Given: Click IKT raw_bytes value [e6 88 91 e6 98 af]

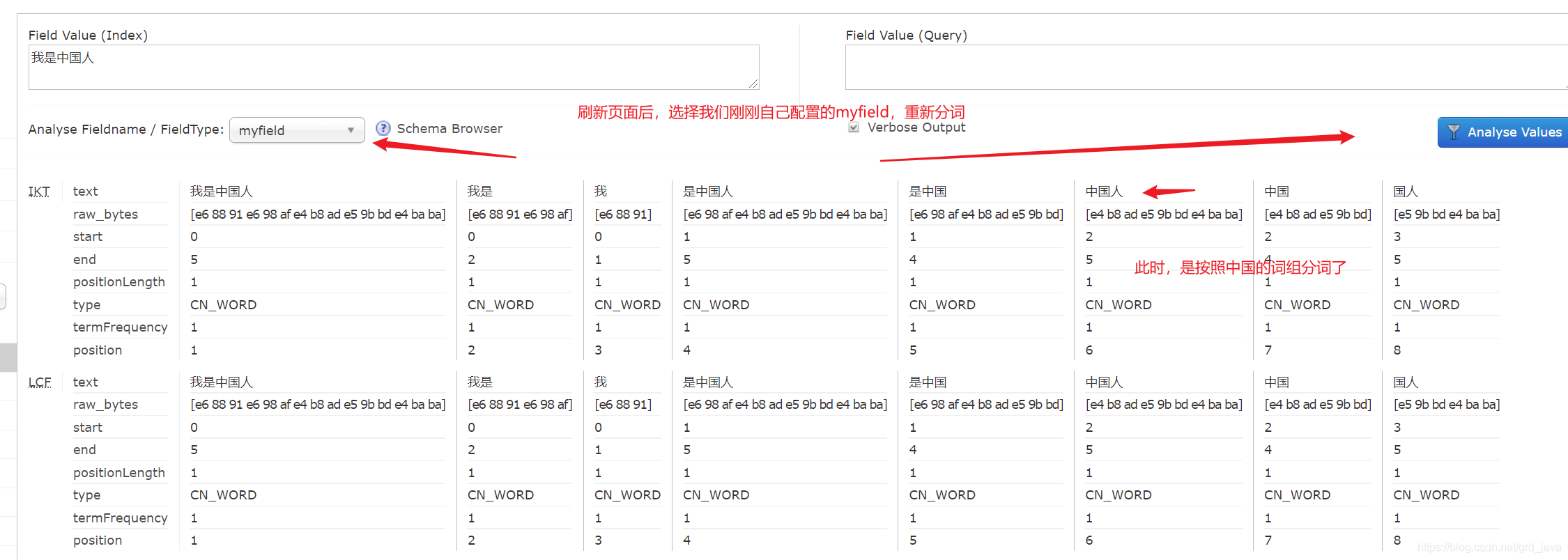Looking at the screenshot, I should (520, 214).
